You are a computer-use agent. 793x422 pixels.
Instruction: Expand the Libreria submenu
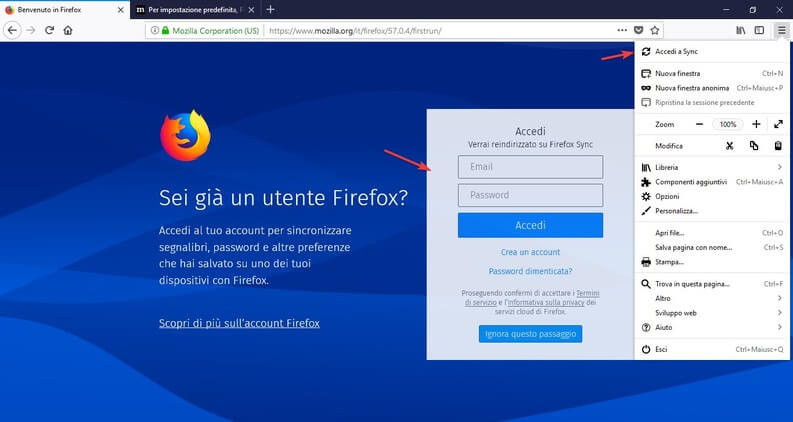pyautogui.click(x=712, y=167)
